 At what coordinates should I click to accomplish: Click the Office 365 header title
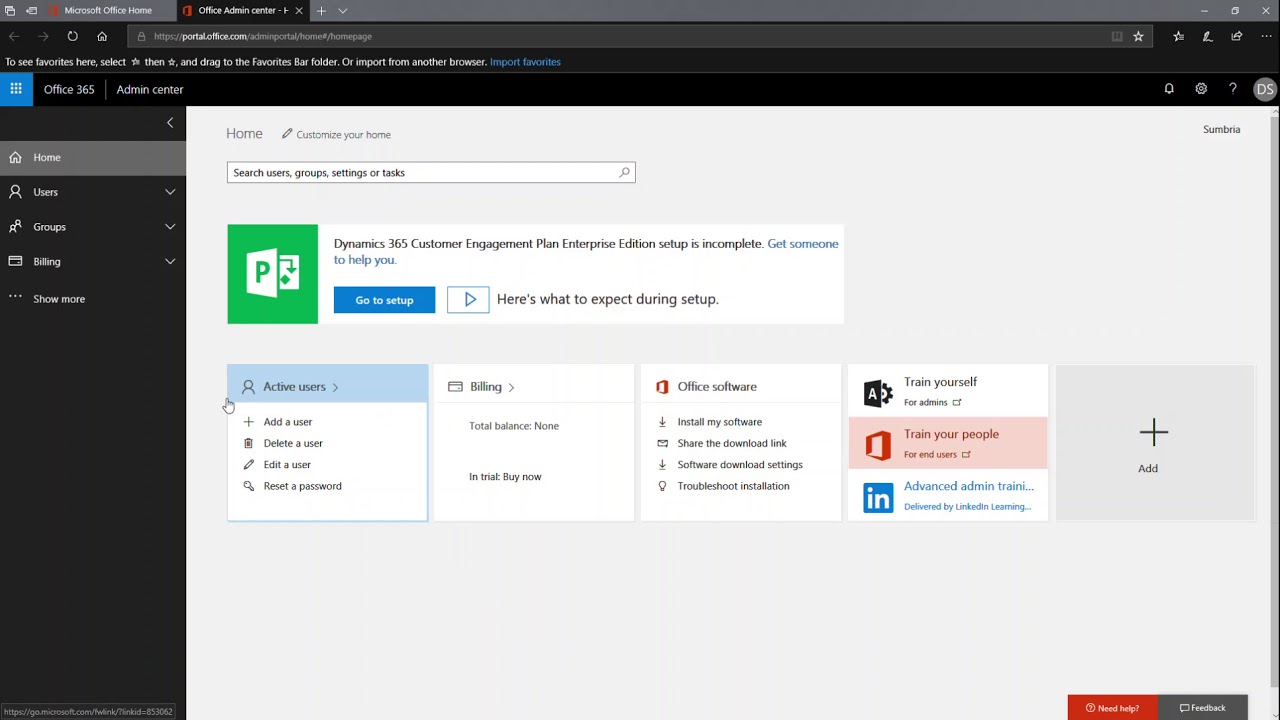point(69,89)
